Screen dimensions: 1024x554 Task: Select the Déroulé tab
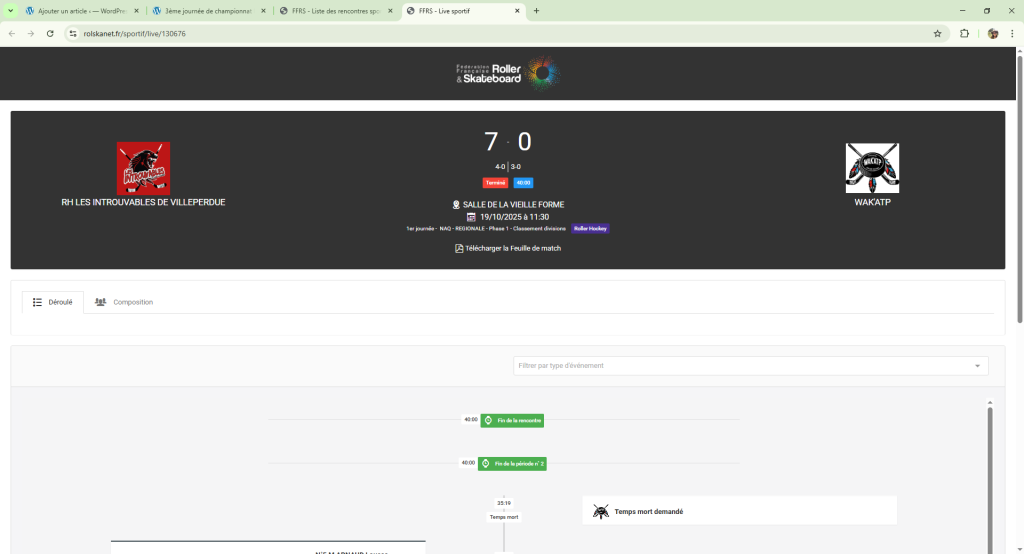[52, 302]
